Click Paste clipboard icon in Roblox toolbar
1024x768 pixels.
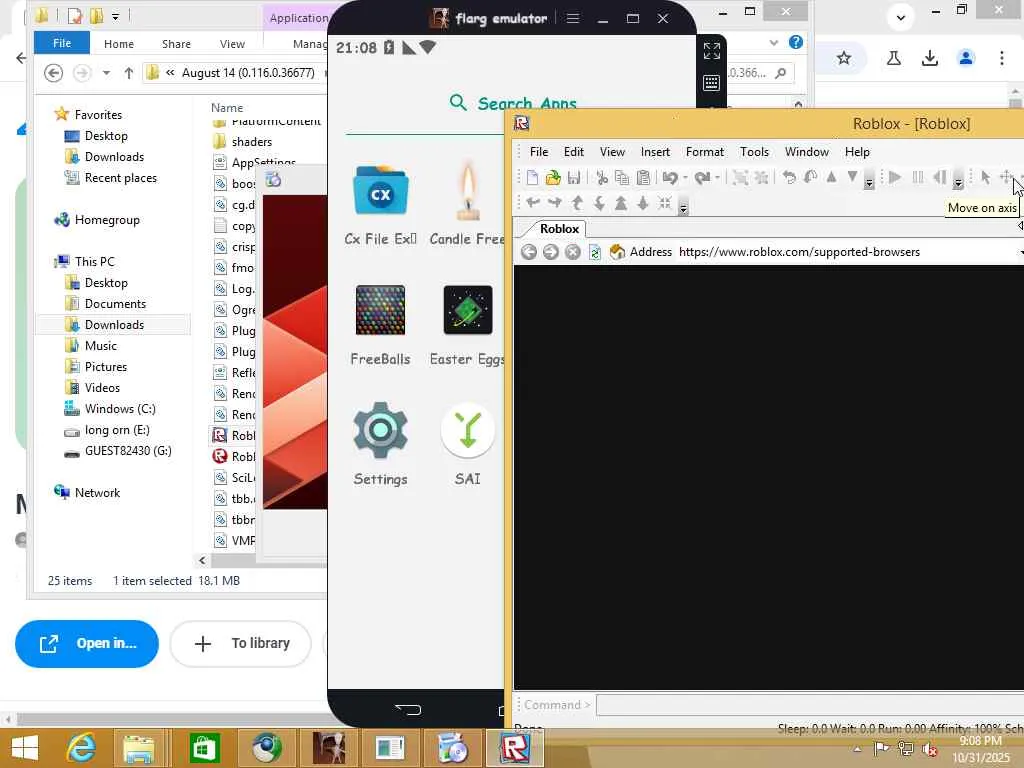tap(643, 178)
